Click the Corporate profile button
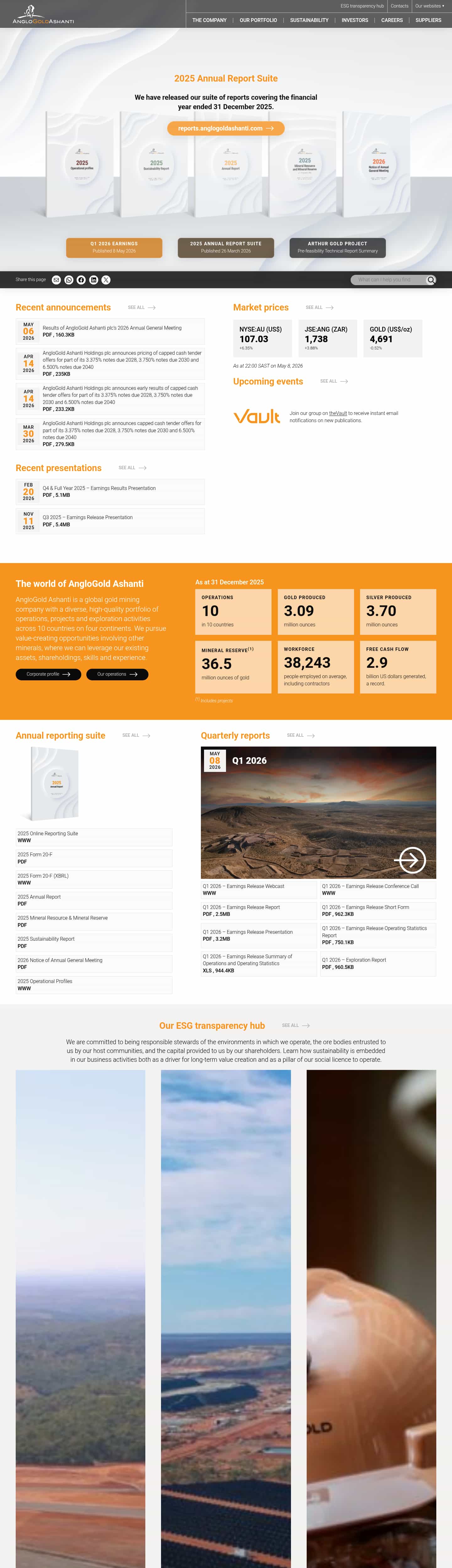The height and width of the screenshot is (1568, 452). pyautogui.click(x=48, y=674)
